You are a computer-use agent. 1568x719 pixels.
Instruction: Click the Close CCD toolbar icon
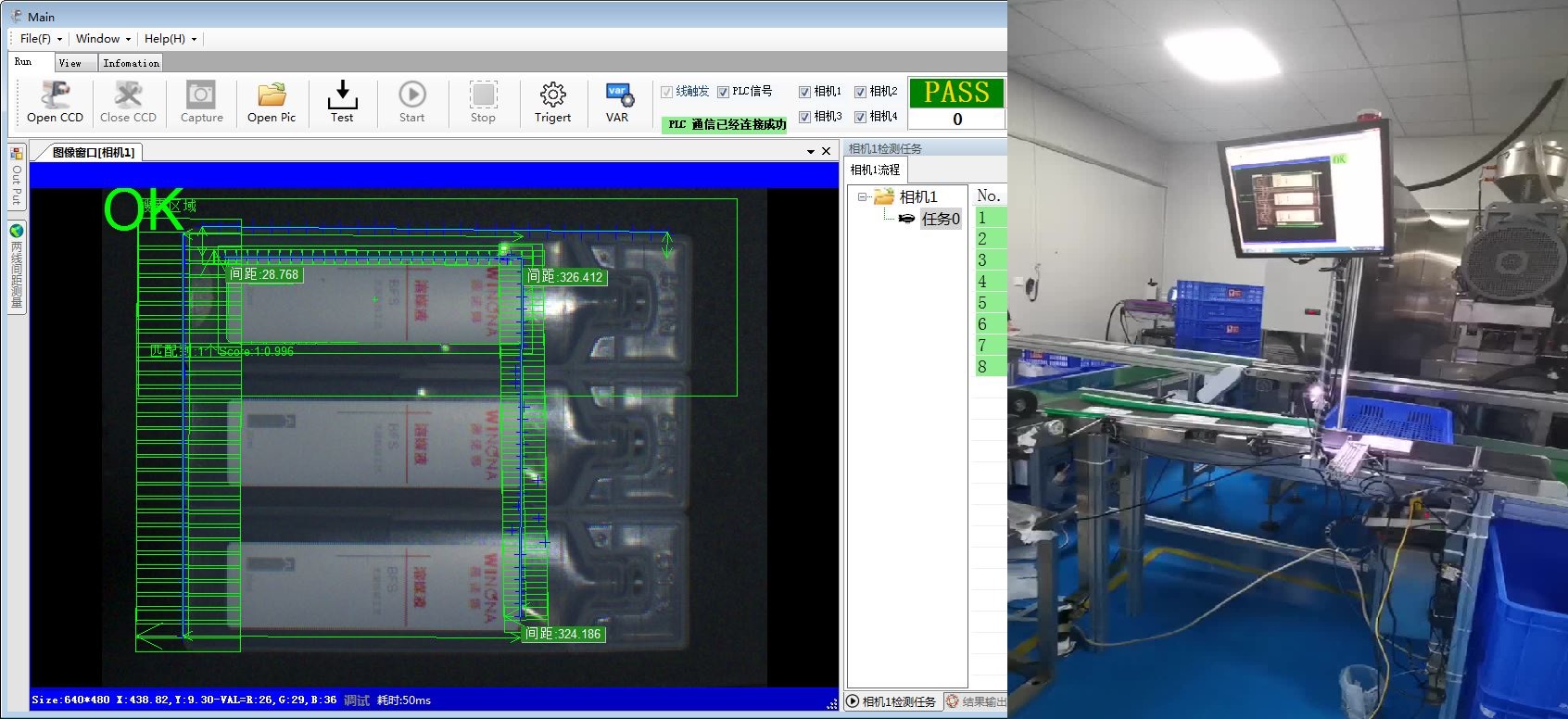(x=128, y=95)
